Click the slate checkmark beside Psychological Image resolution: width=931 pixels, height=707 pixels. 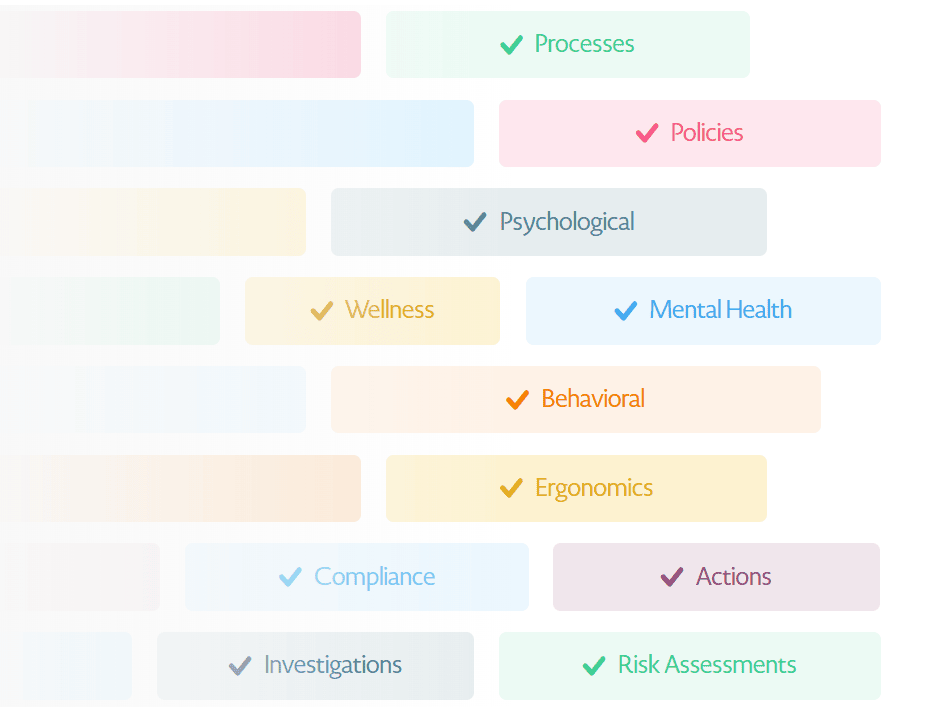point(475,222)
